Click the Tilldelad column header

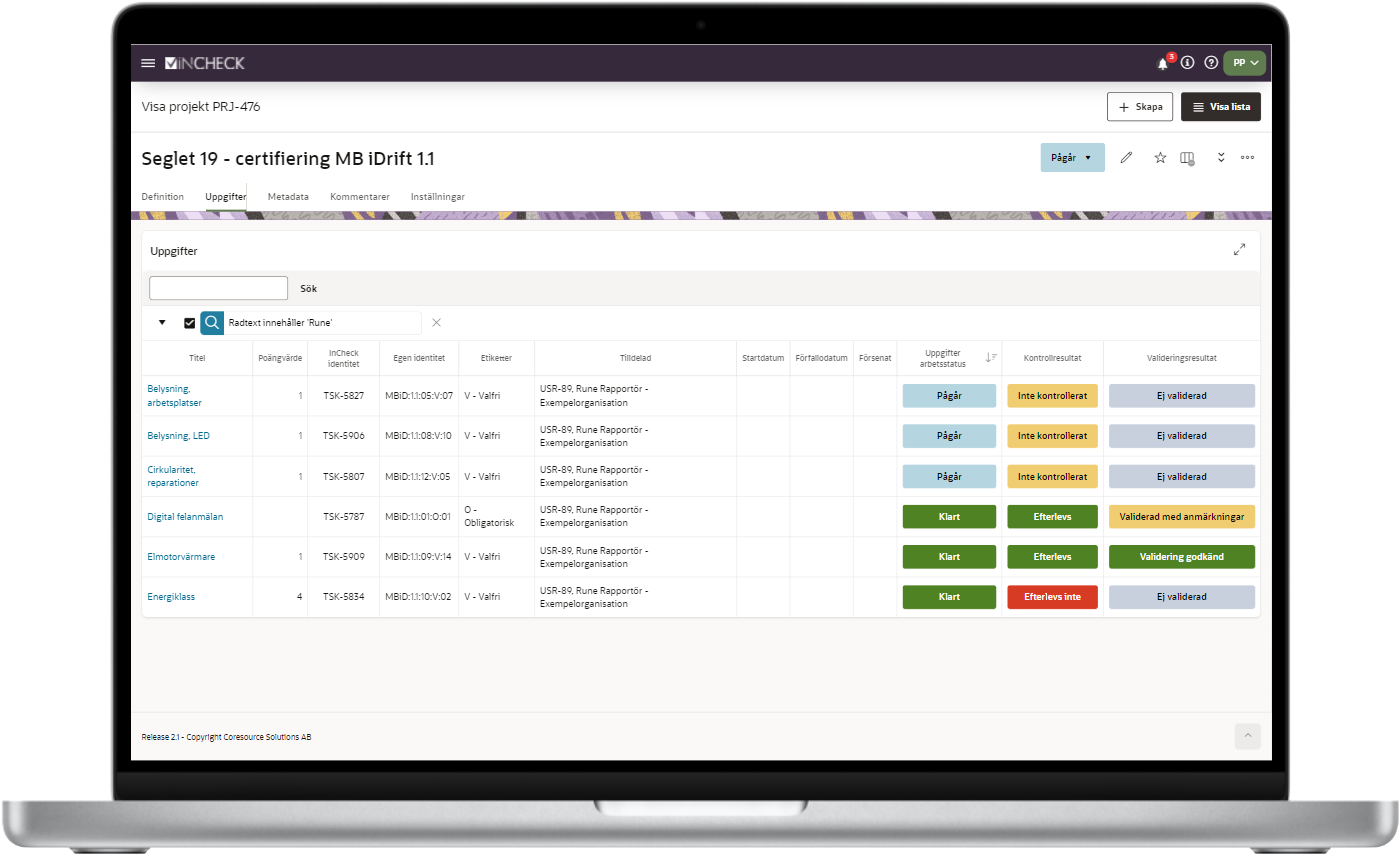(x=635, y=358)
